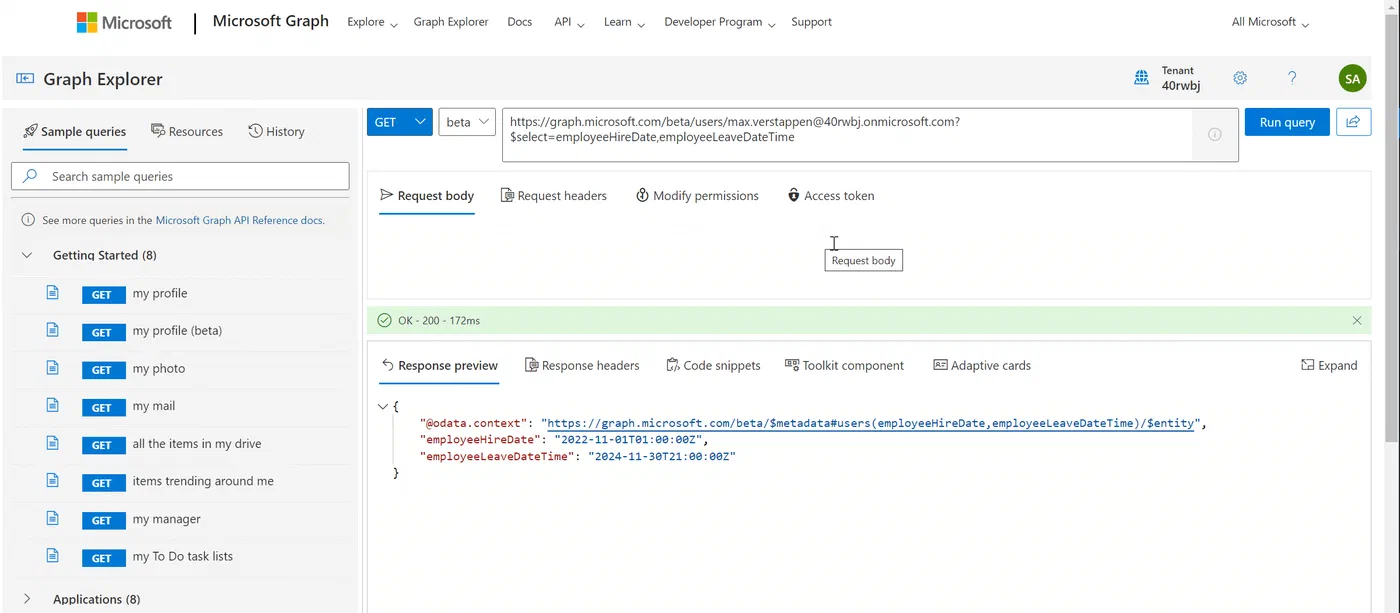Click the Microsoft logo
Screen dimensions: 1400x613
124,22
